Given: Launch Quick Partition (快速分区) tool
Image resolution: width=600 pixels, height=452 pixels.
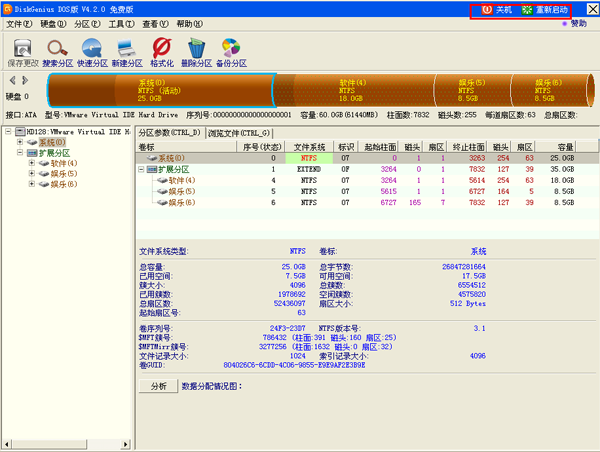Looking at the screenshot, I should point(92,52).
